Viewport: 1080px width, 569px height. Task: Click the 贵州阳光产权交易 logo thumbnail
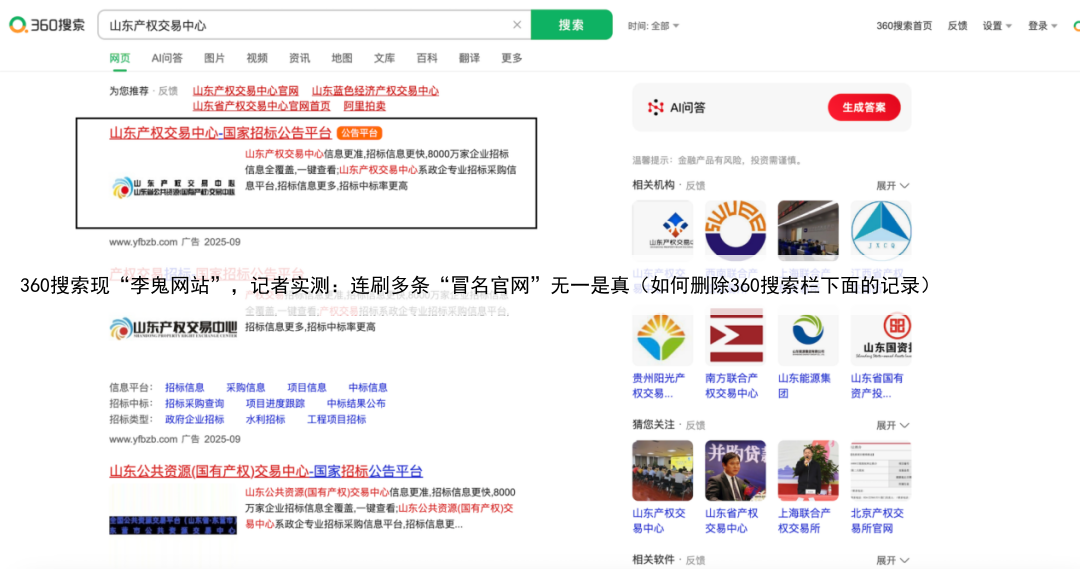(x=663, y=338)
